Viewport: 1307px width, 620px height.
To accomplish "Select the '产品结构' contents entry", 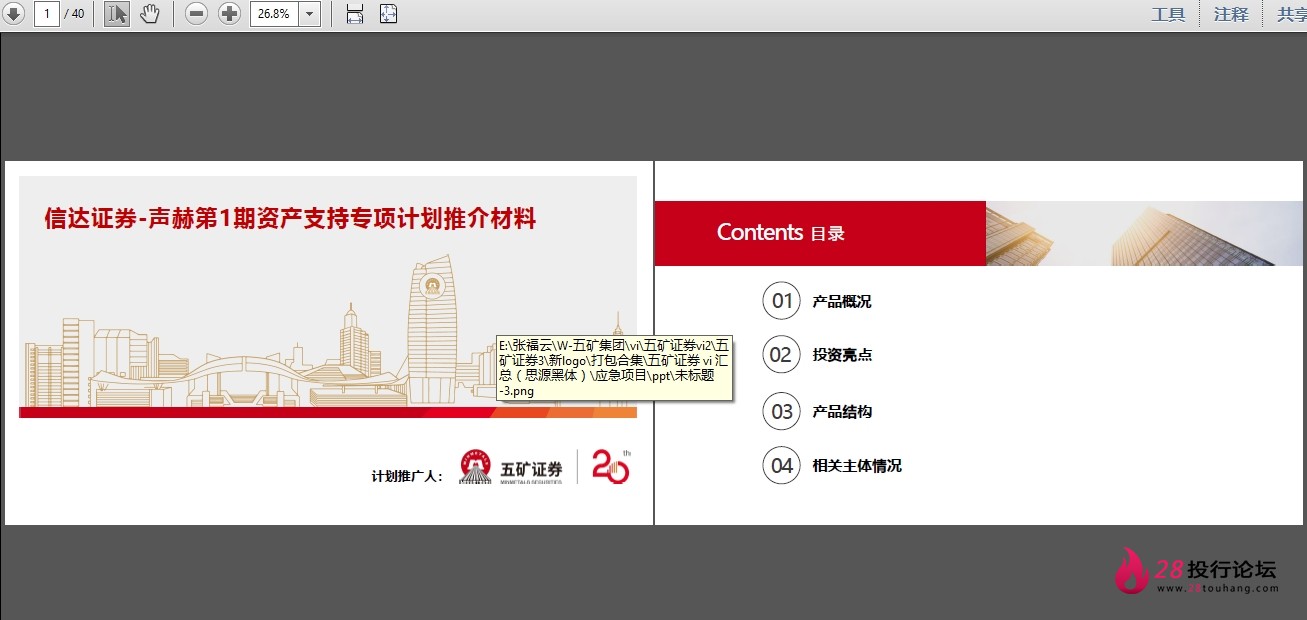I will coord(842,411).
